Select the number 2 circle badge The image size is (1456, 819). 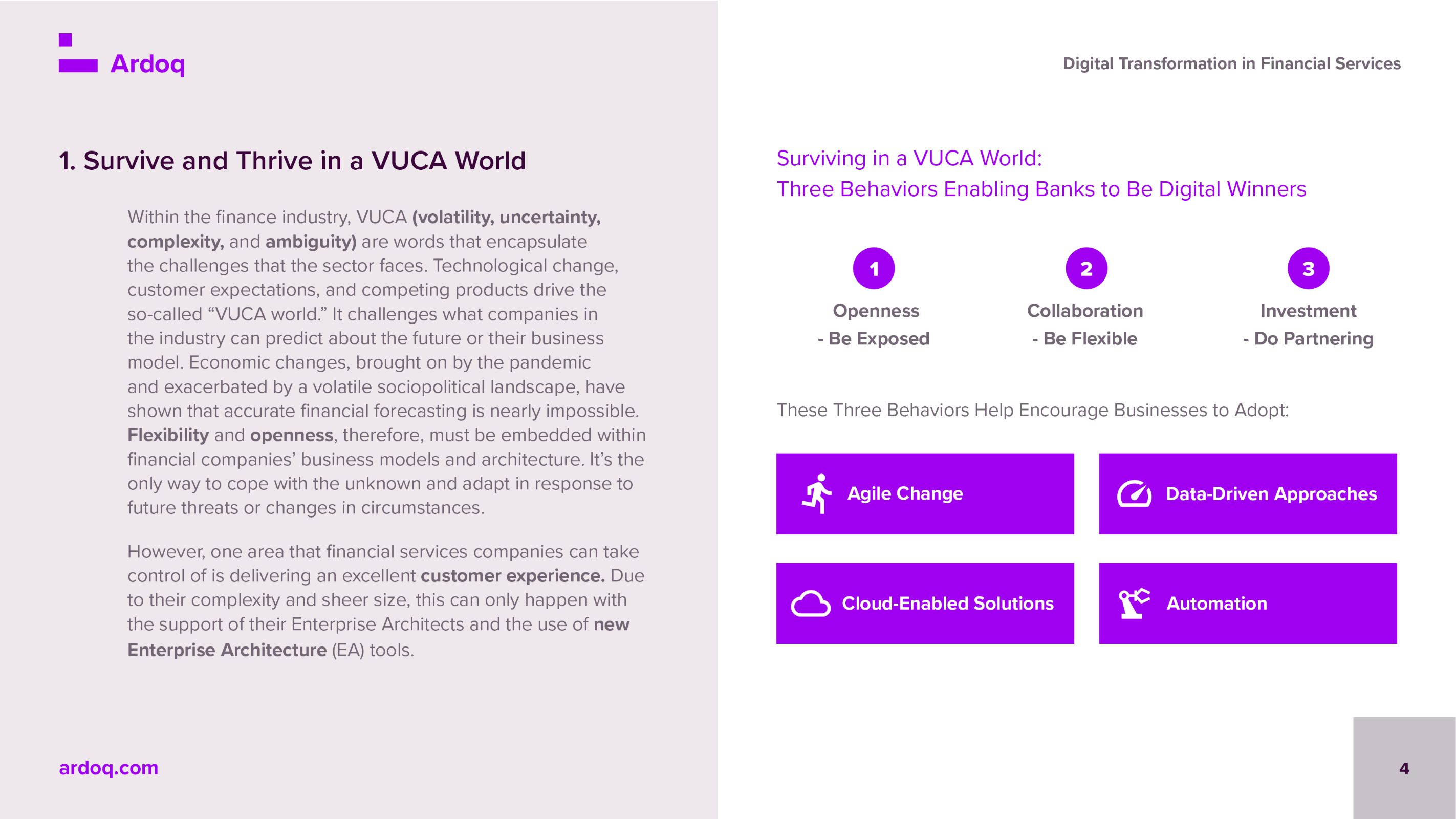[1086, 268]
